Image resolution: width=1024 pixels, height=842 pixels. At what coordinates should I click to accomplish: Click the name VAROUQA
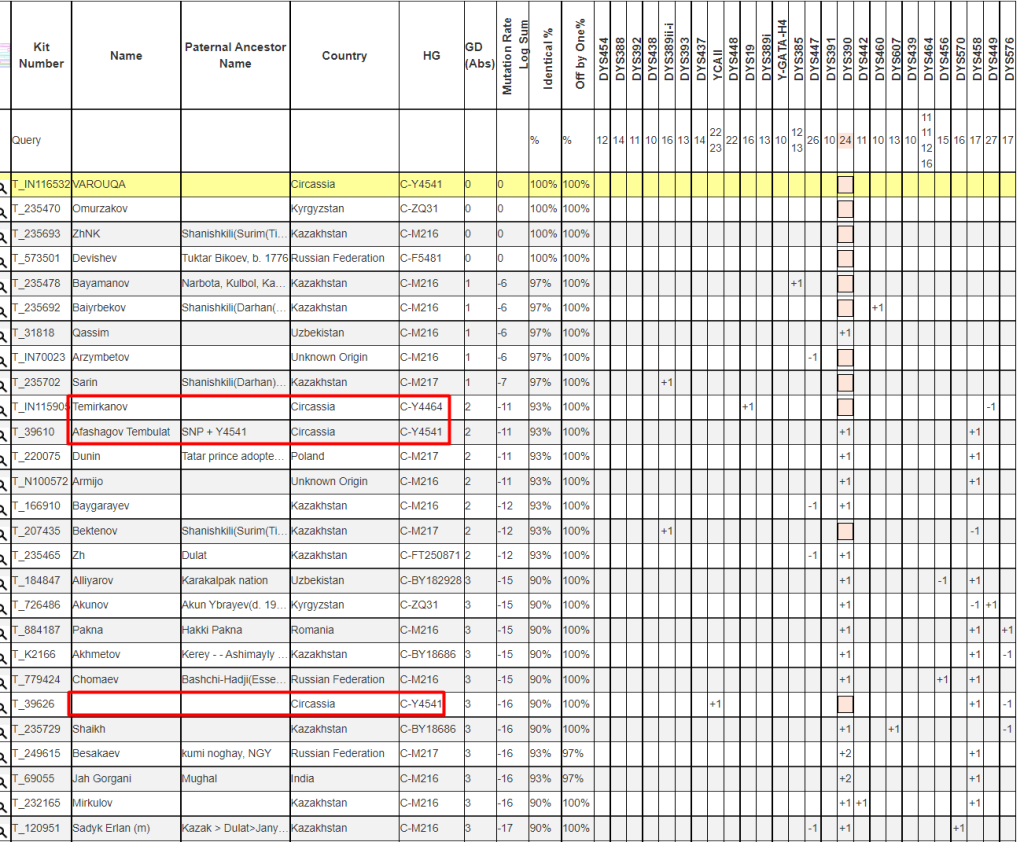99,184
